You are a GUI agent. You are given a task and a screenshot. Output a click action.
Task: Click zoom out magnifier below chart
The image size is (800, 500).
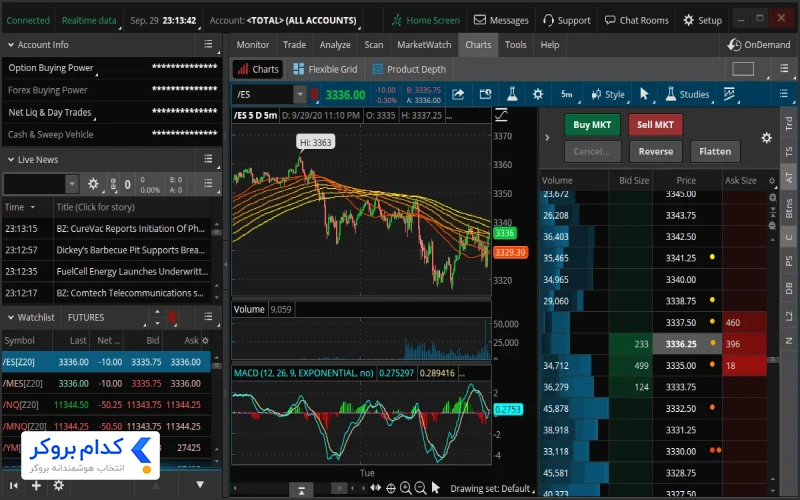point(420,488)
